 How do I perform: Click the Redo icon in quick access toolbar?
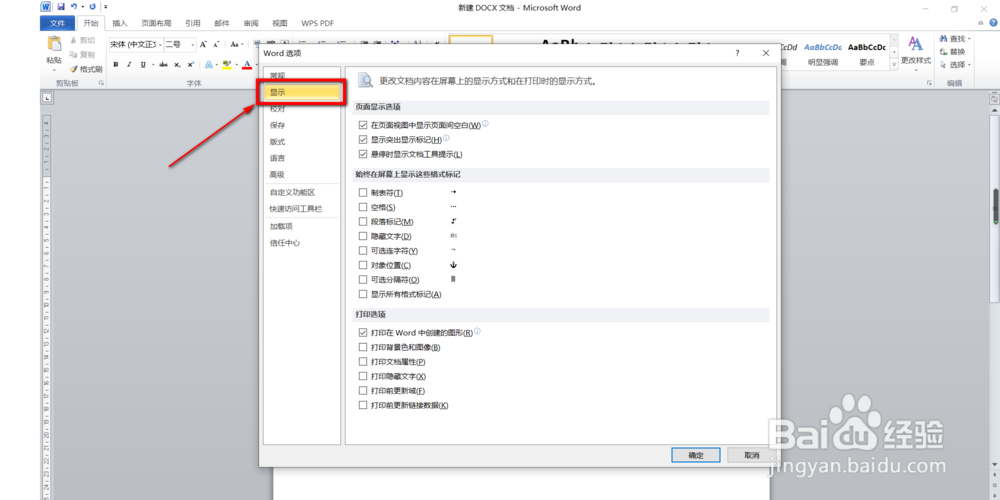(x=93, y=7)
